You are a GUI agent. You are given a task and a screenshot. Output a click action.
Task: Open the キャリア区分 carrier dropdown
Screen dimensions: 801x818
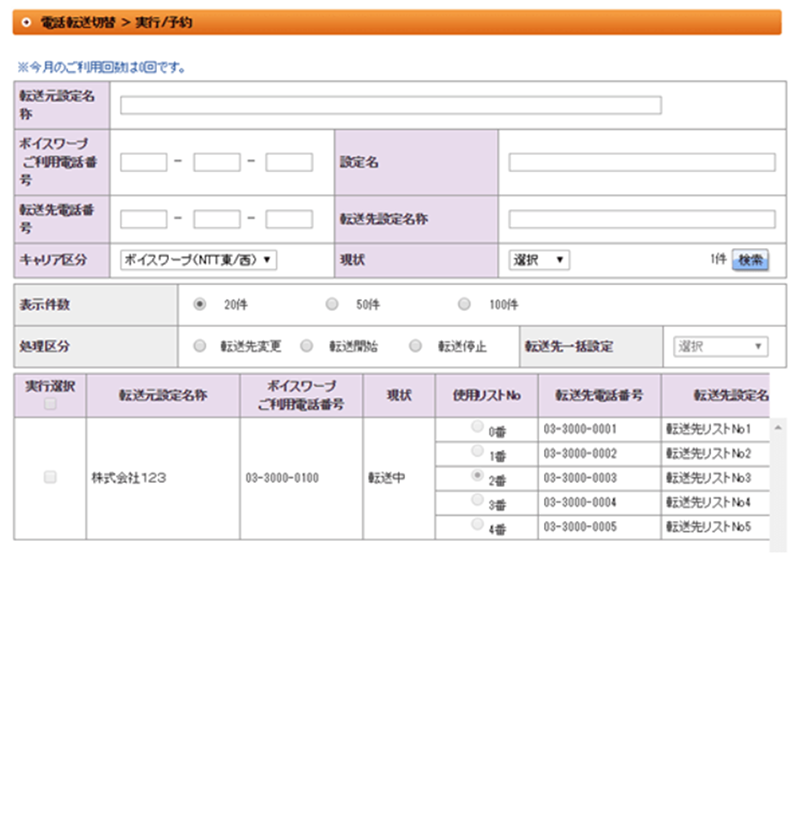198,260
